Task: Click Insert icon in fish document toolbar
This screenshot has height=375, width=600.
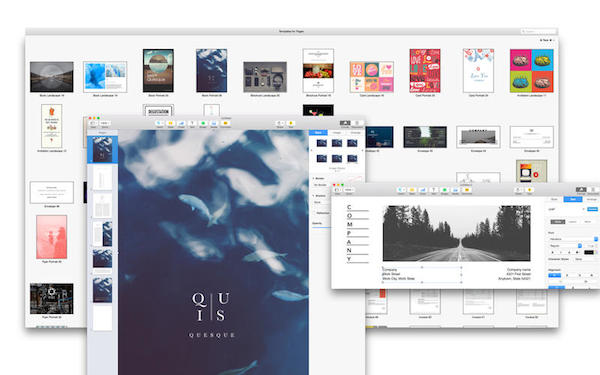Action: tap(160, 123)
